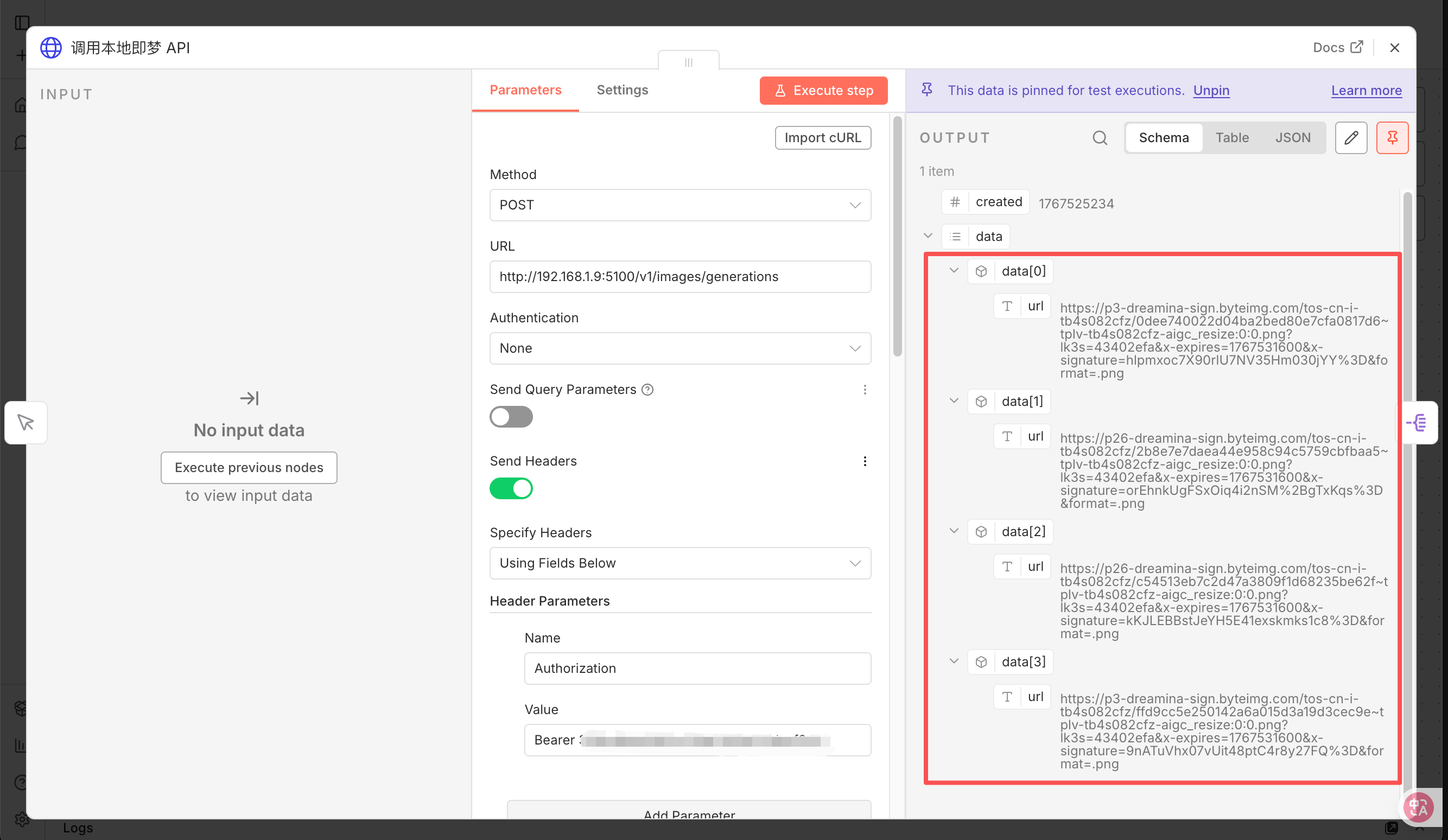
Task: Click the URL input field
Action: click(x=679, y=277)
